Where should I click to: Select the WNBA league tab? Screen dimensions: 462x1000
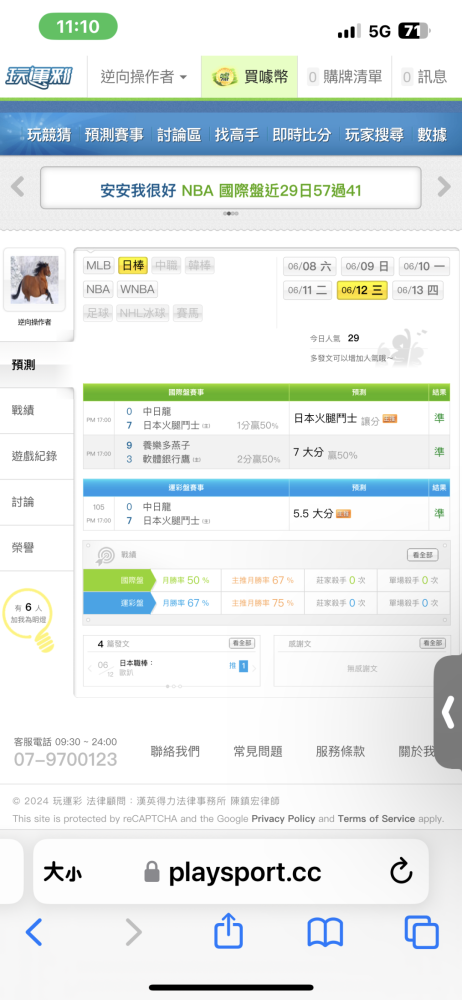tap(137, 289)
